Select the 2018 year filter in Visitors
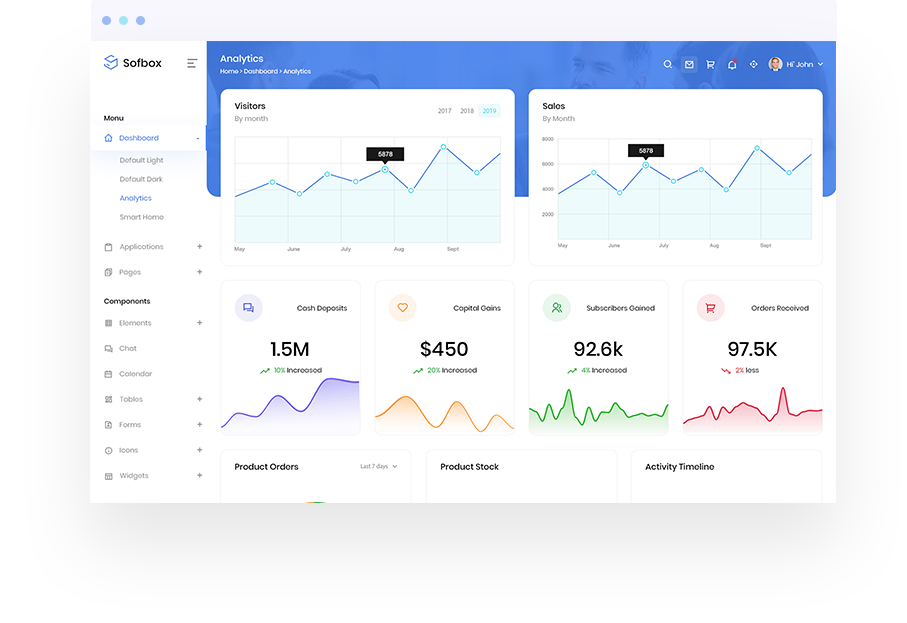The height and width of the screenshot is (623, 907). tap(467, 111)
